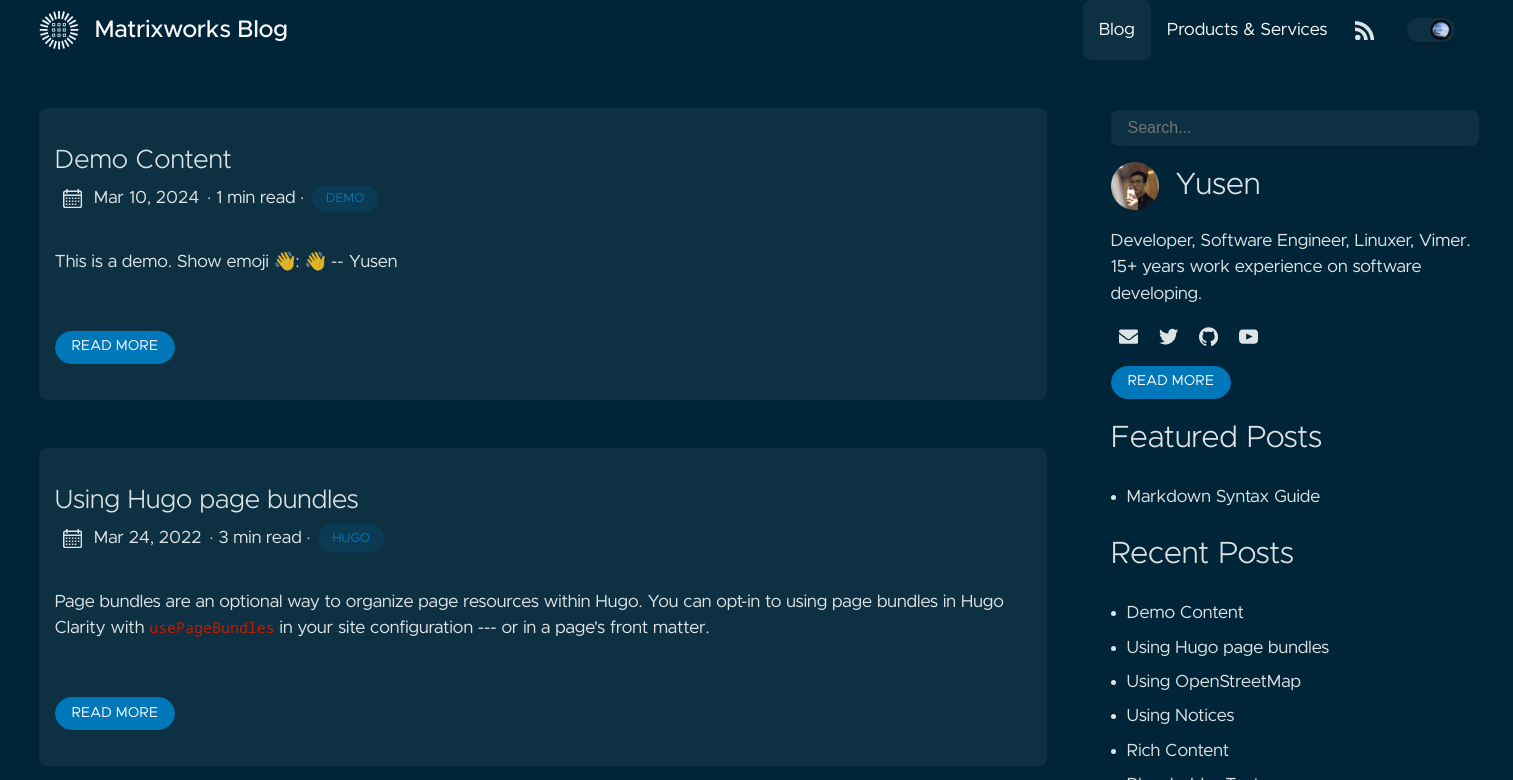
Task: Click READ MORE under Demo Content post
Action: (x=115, y=347)
